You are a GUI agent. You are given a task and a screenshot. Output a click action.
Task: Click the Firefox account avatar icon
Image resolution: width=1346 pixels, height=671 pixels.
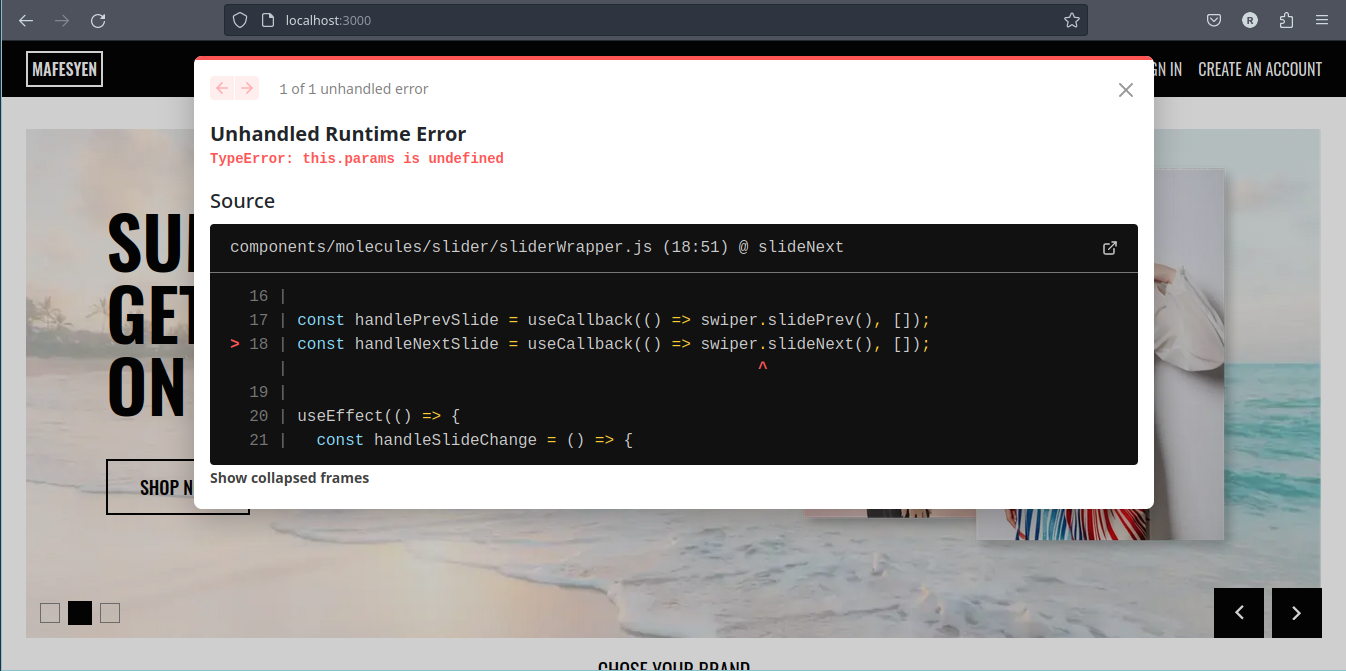click(1250, 20)
